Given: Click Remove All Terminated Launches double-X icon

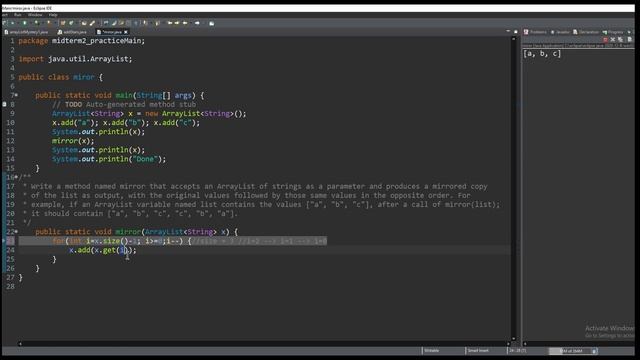Looking at the screenshot, I should (x=620, y=40).
